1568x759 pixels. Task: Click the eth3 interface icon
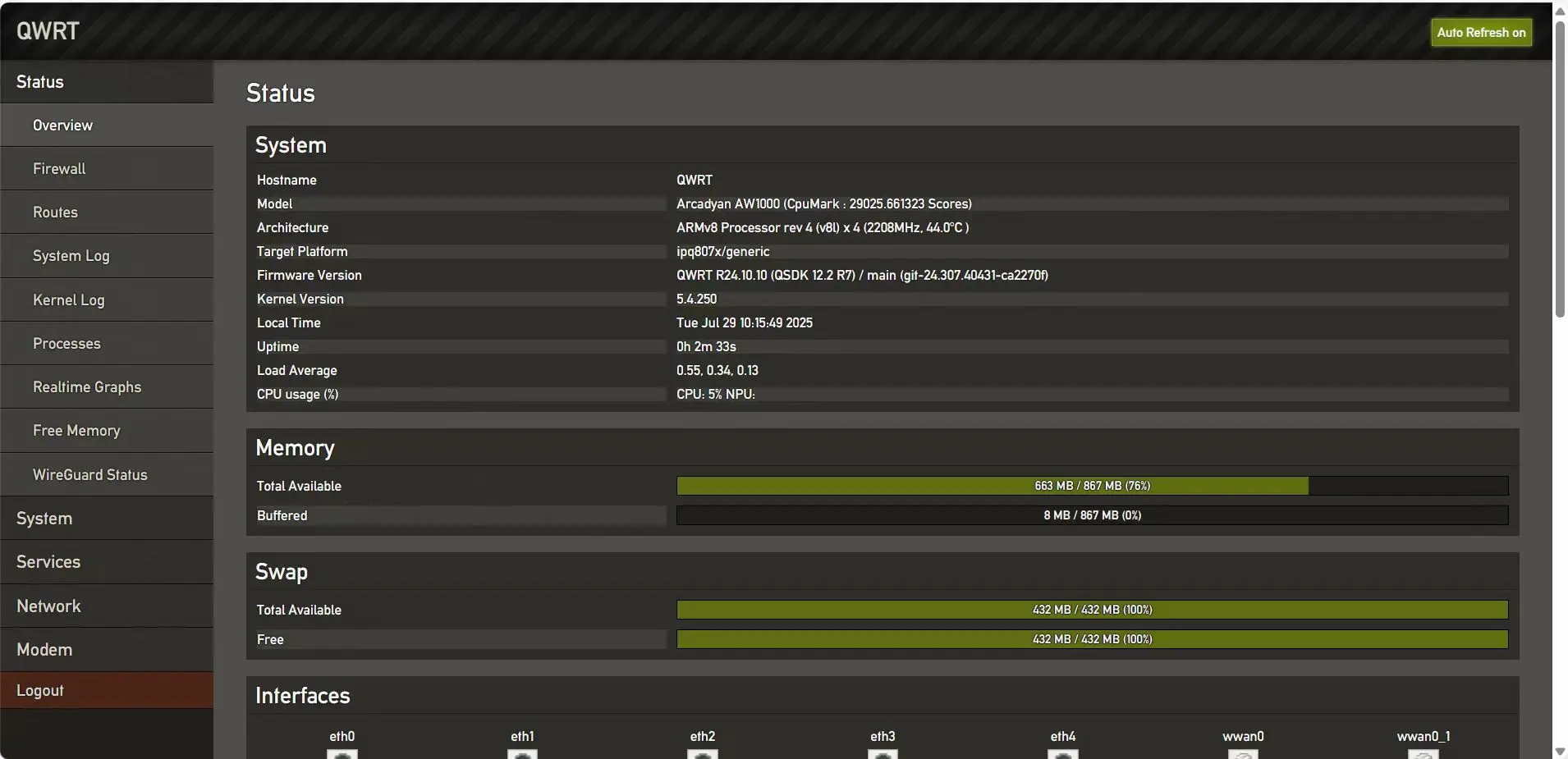(883, 753)
